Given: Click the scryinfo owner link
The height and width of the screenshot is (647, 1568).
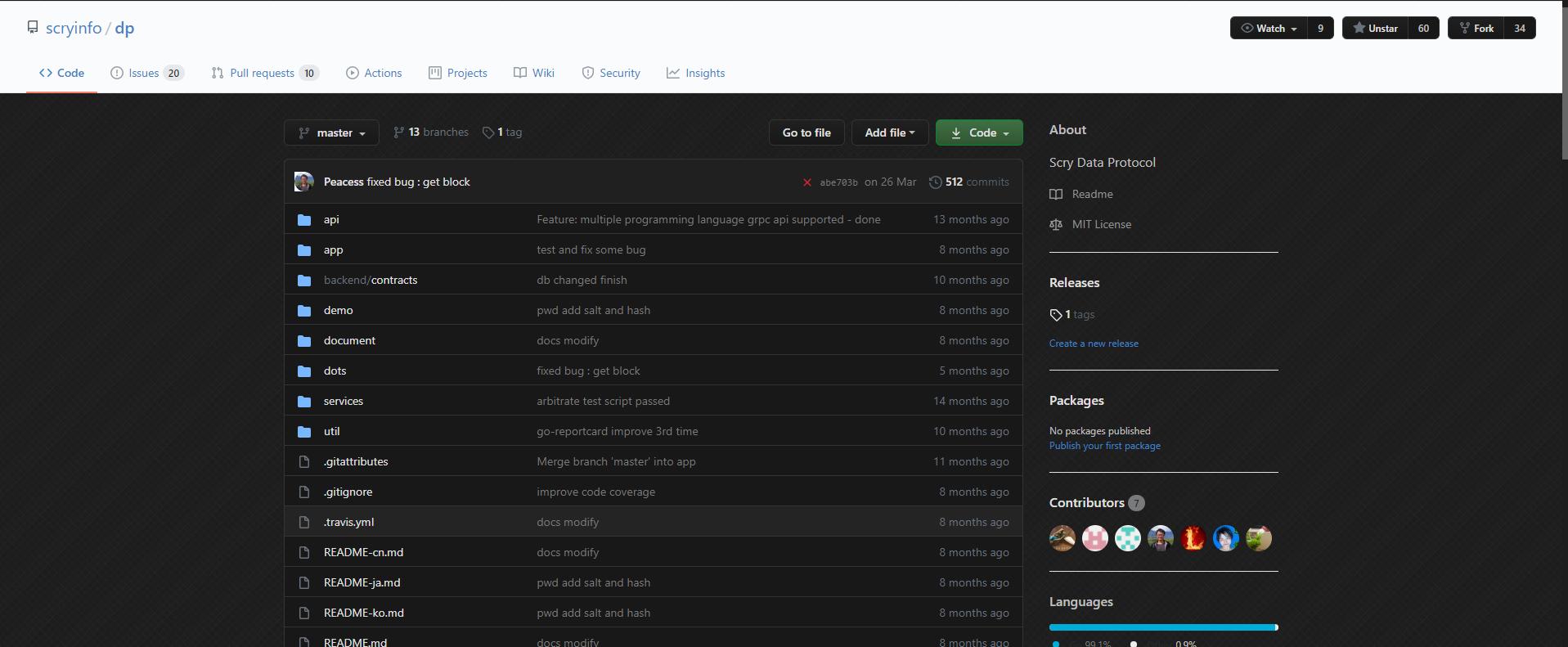Looking at the screenshot, I should pos(74,28).
